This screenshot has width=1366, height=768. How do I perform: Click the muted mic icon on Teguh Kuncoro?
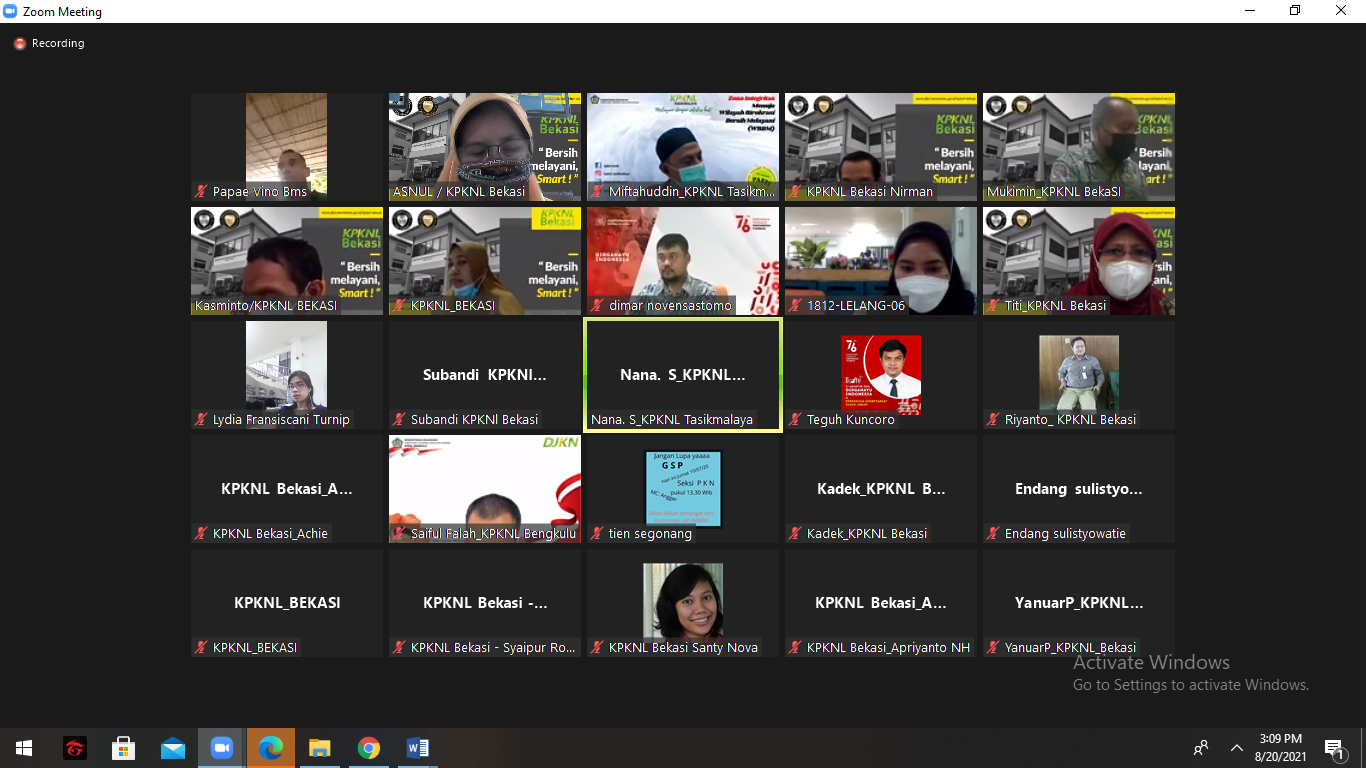[797, 420]
